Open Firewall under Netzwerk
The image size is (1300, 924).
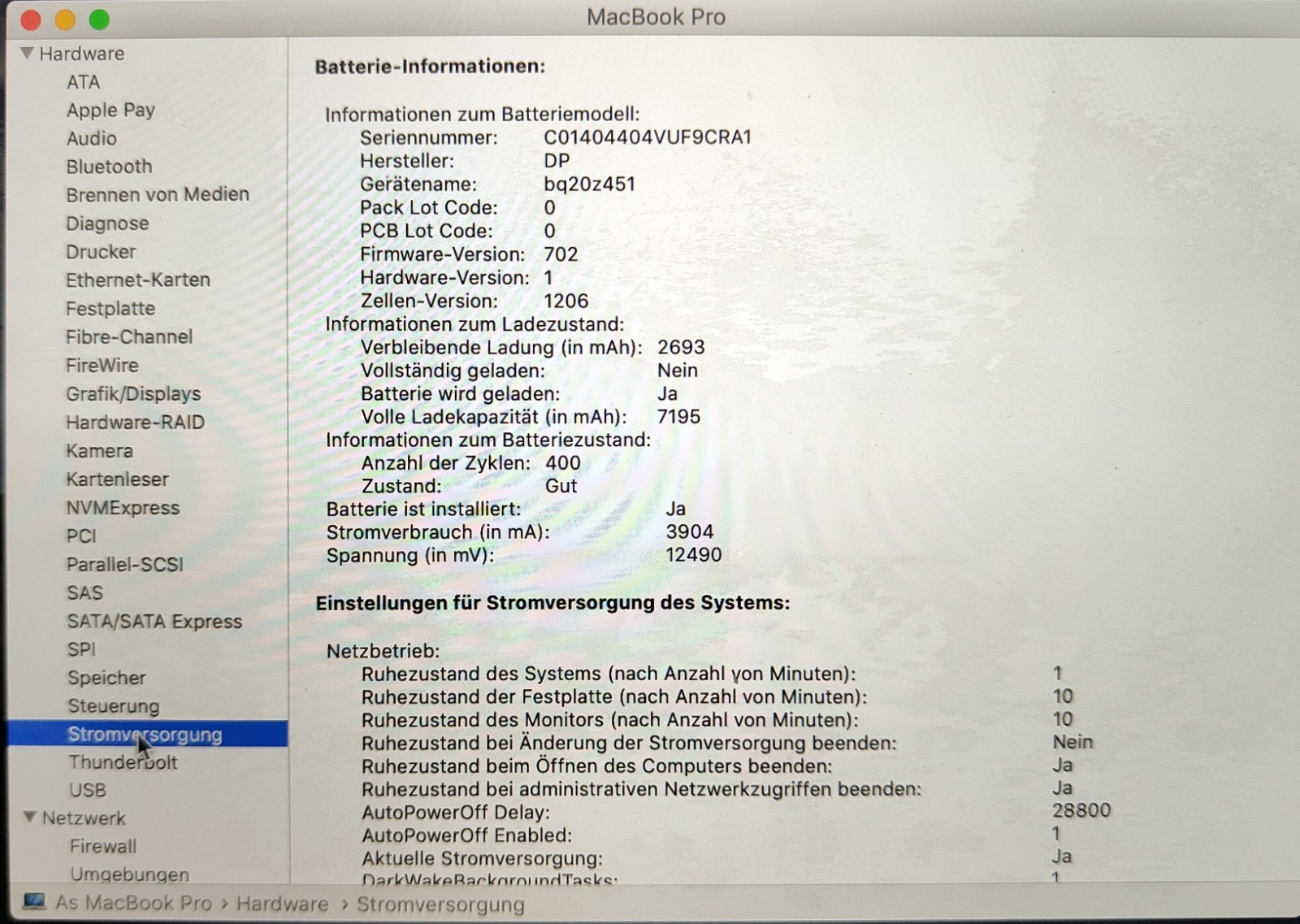pyautogui.click(x=103, y=846)
